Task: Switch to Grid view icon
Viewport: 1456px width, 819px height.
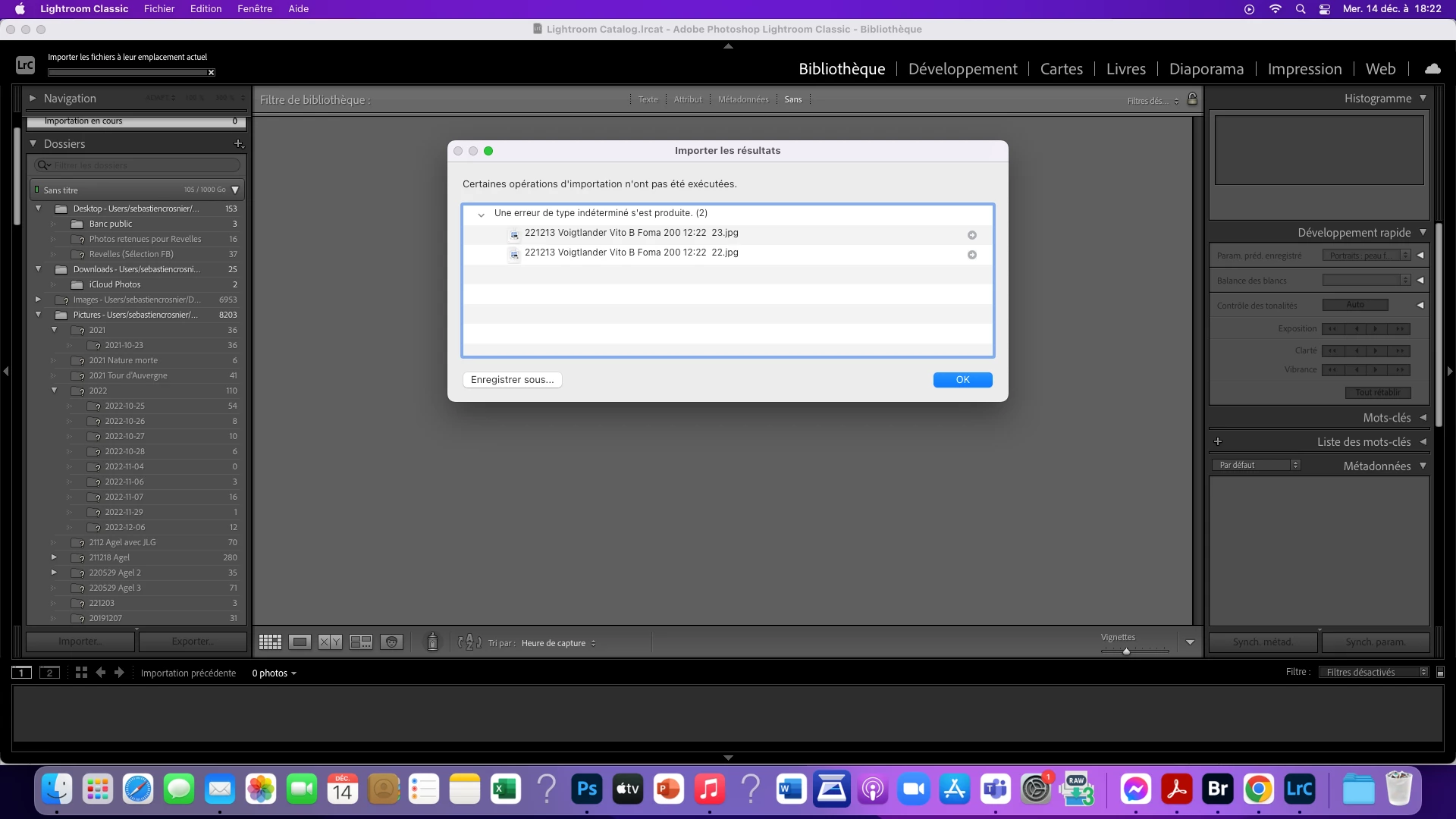Action: pyautogui.click(x=270, y=642)
